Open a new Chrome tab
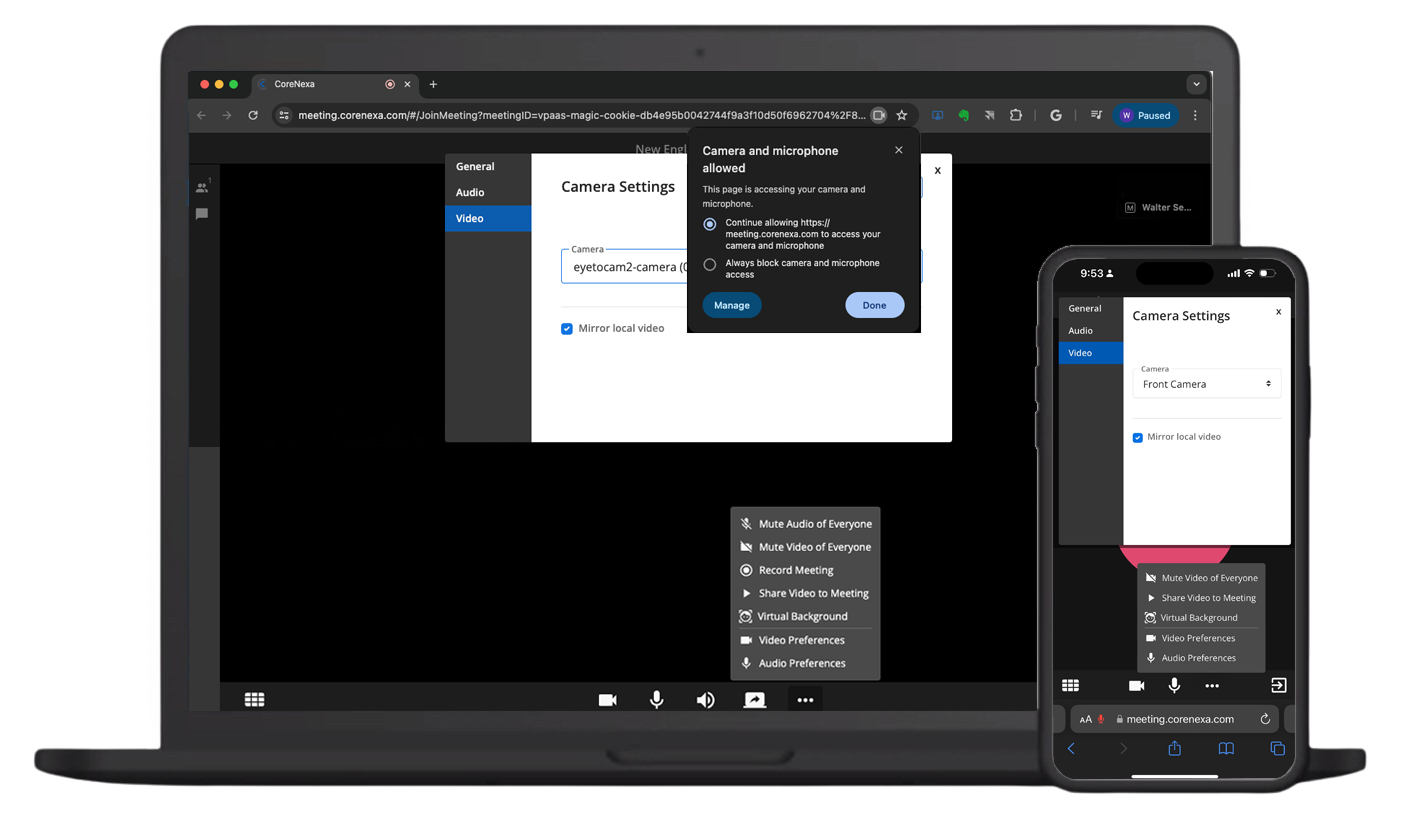The width and height of the screenshot is (1406, 829). pos(433,85)
